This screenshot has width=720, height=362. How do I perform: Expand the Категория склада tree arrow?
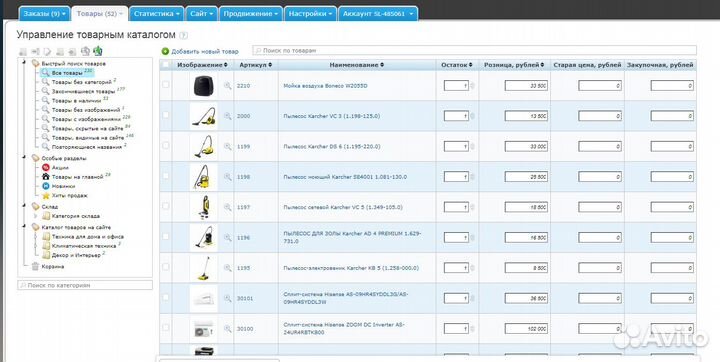(x=36, y=216)
